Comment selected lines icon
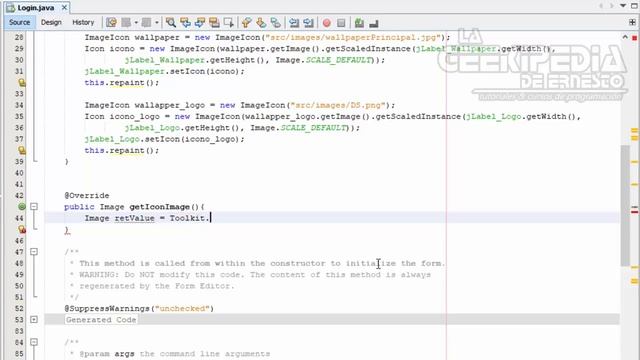Image resolution: width=640 pixels, height=360 pixels. point(359,22)
